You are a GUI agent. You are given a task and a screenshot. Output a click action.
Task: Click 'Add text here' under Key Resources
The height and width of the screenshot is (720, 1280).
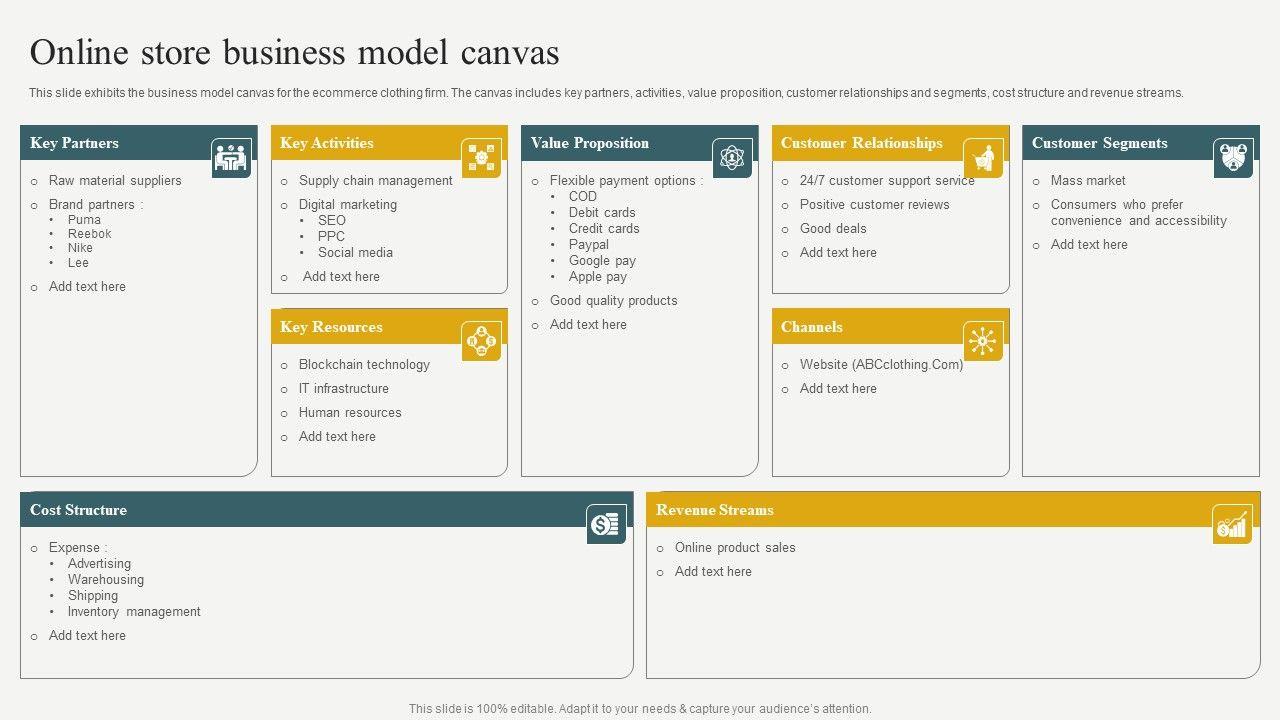(337, 437)
